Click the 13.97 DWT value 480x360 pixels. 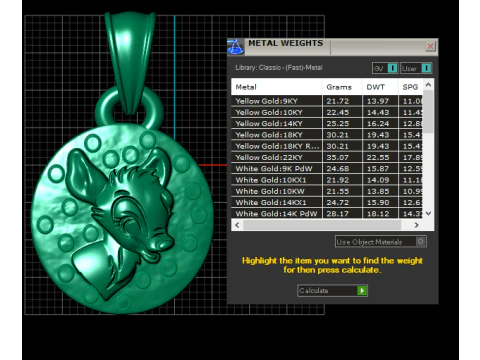(378, 101)
